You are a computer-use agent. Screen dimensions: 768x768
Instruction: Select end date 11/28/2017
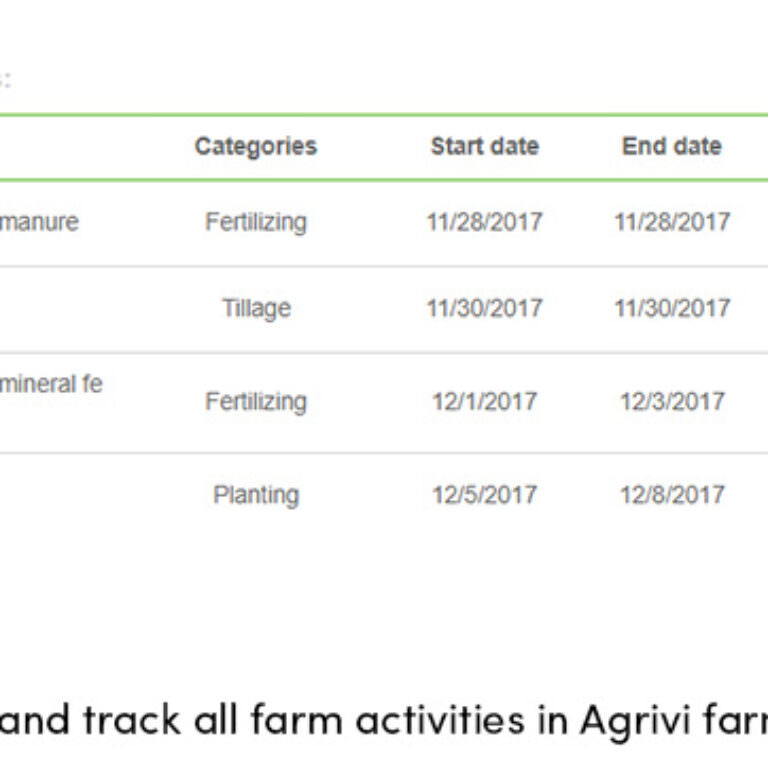[x=672, y=222]
